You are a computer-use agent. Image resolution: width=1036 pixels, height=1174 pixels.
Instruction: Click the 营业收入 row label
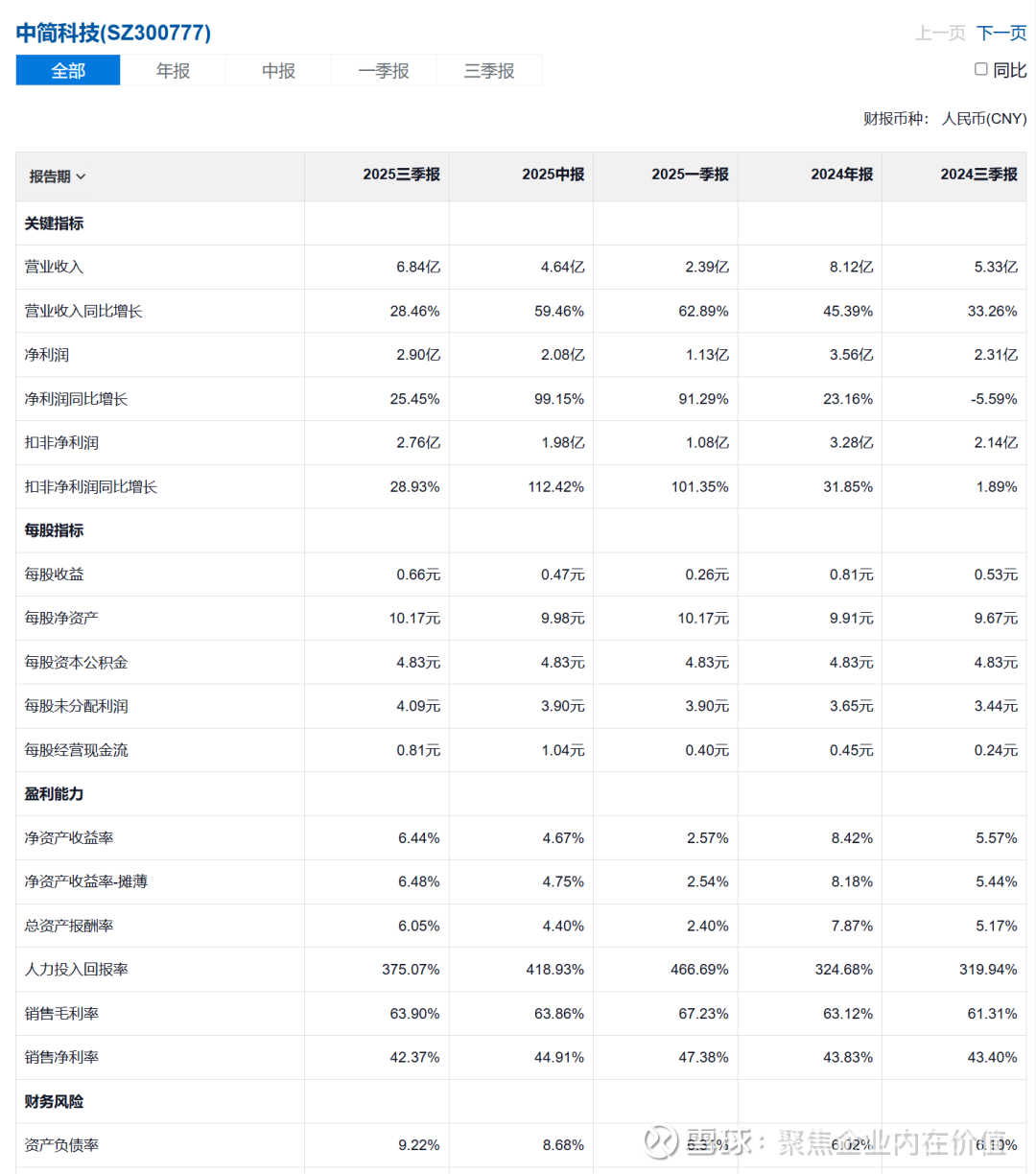click(54, 267)
